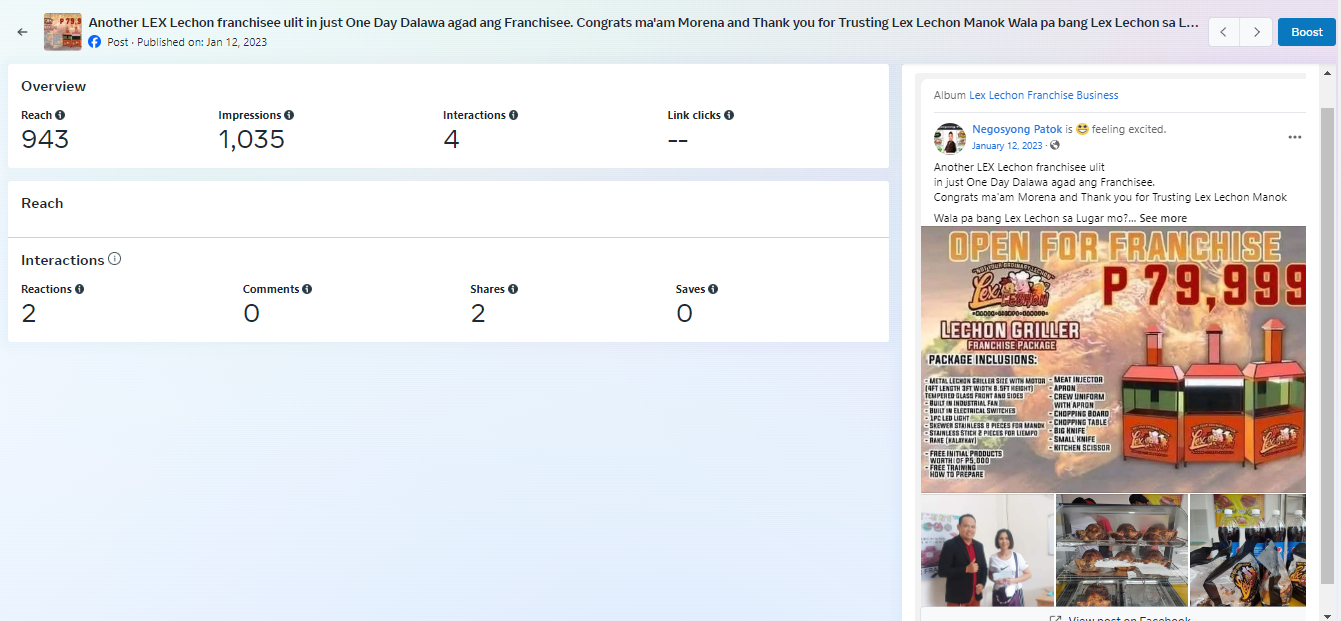Image resolution: width=1341 pixels, height=621 pixels.
Task: Show info tooltip for Saves
Action: click(713, 289)
